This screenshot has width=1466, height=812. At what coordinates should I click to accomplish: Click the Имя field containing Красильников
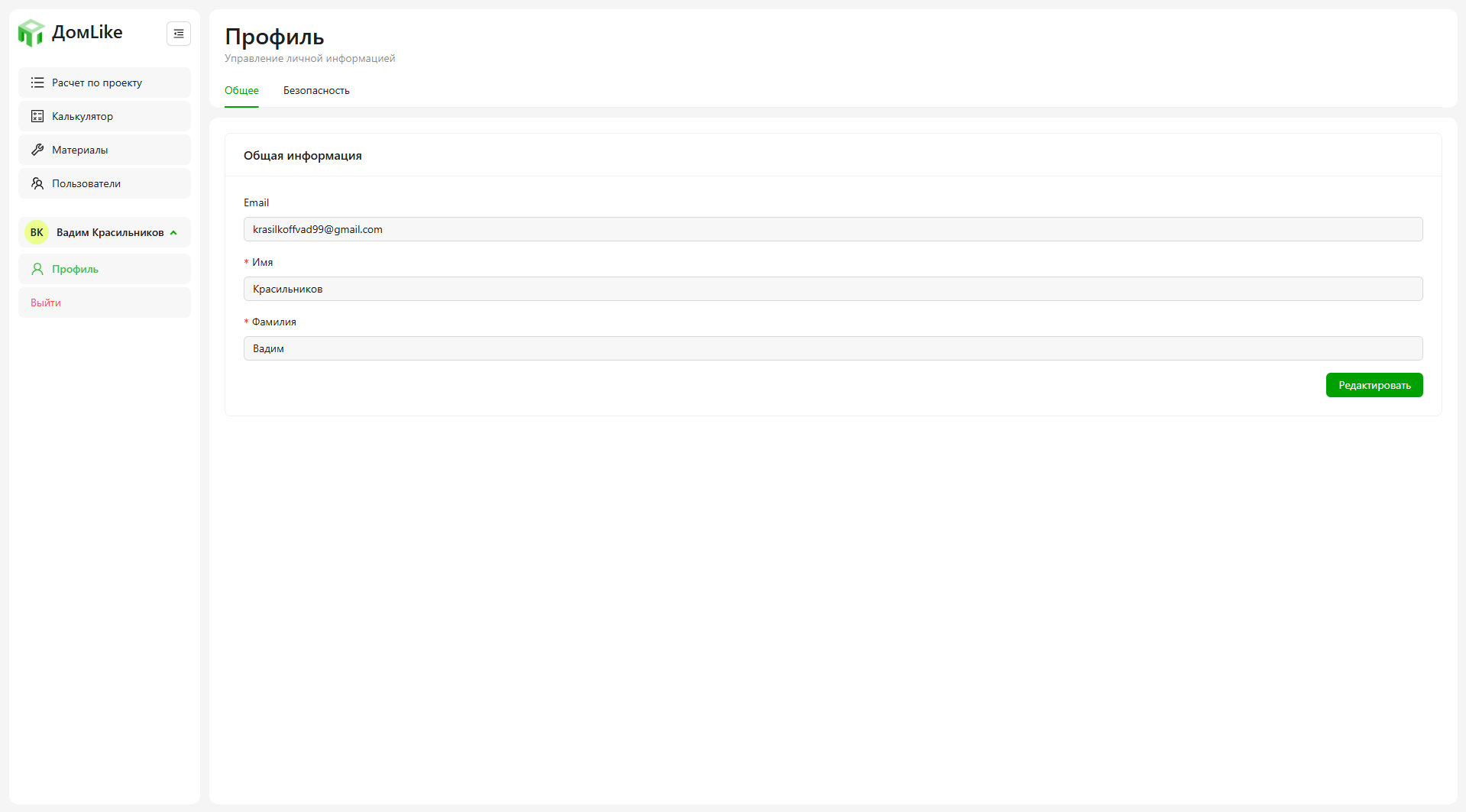click(833, 289)
